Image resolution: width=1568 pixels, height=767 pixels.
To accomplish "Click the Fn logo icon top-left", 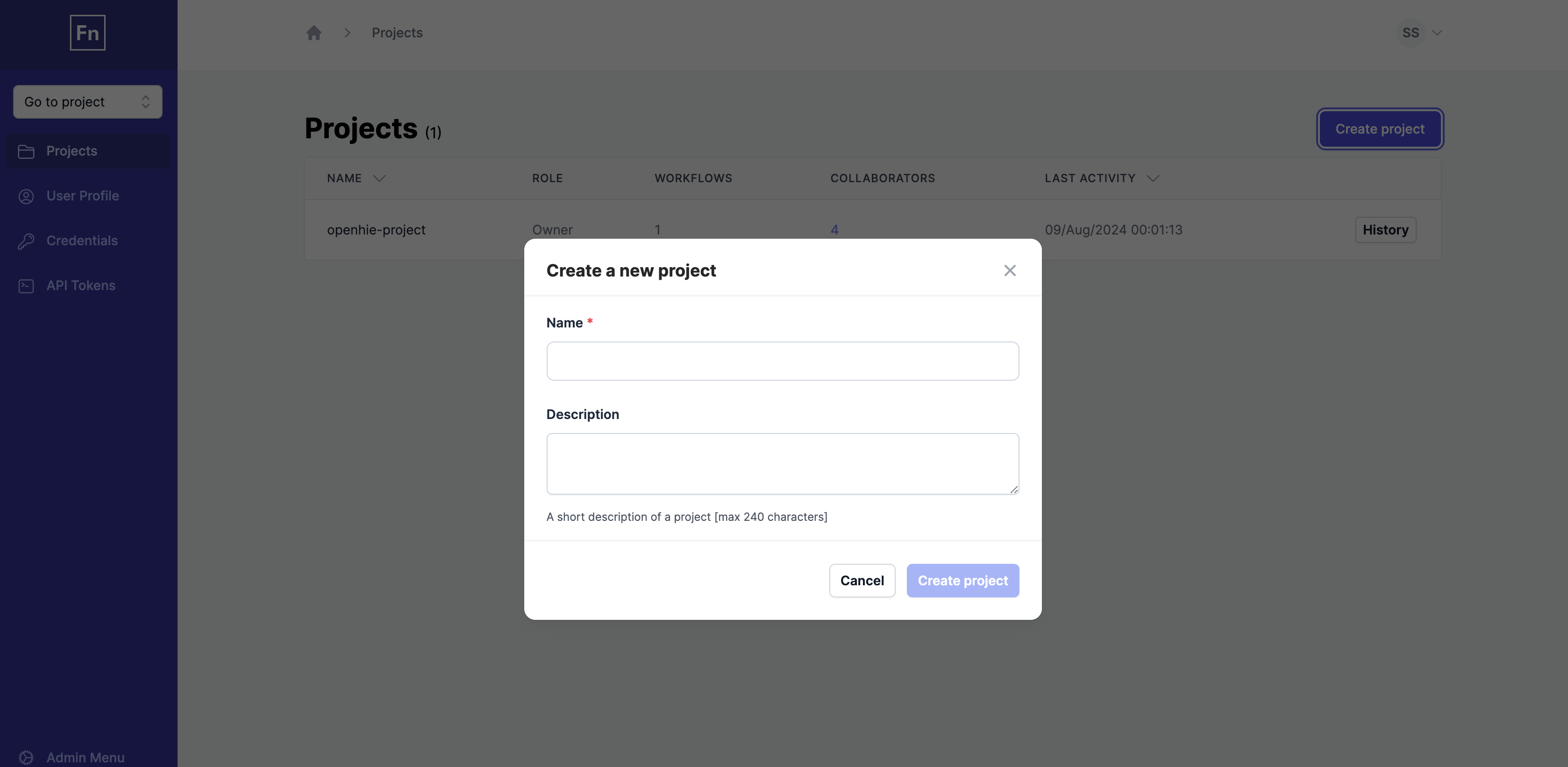I will tap(88, 32).
